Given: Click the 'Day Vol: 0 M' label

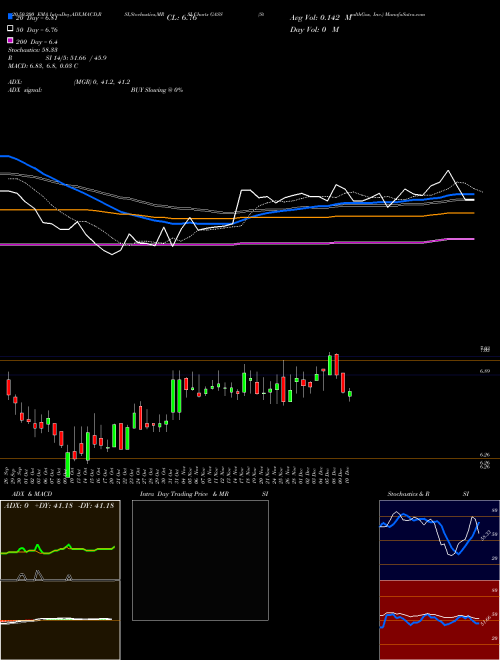Looking at the screenshot, I should coord(314,29).
